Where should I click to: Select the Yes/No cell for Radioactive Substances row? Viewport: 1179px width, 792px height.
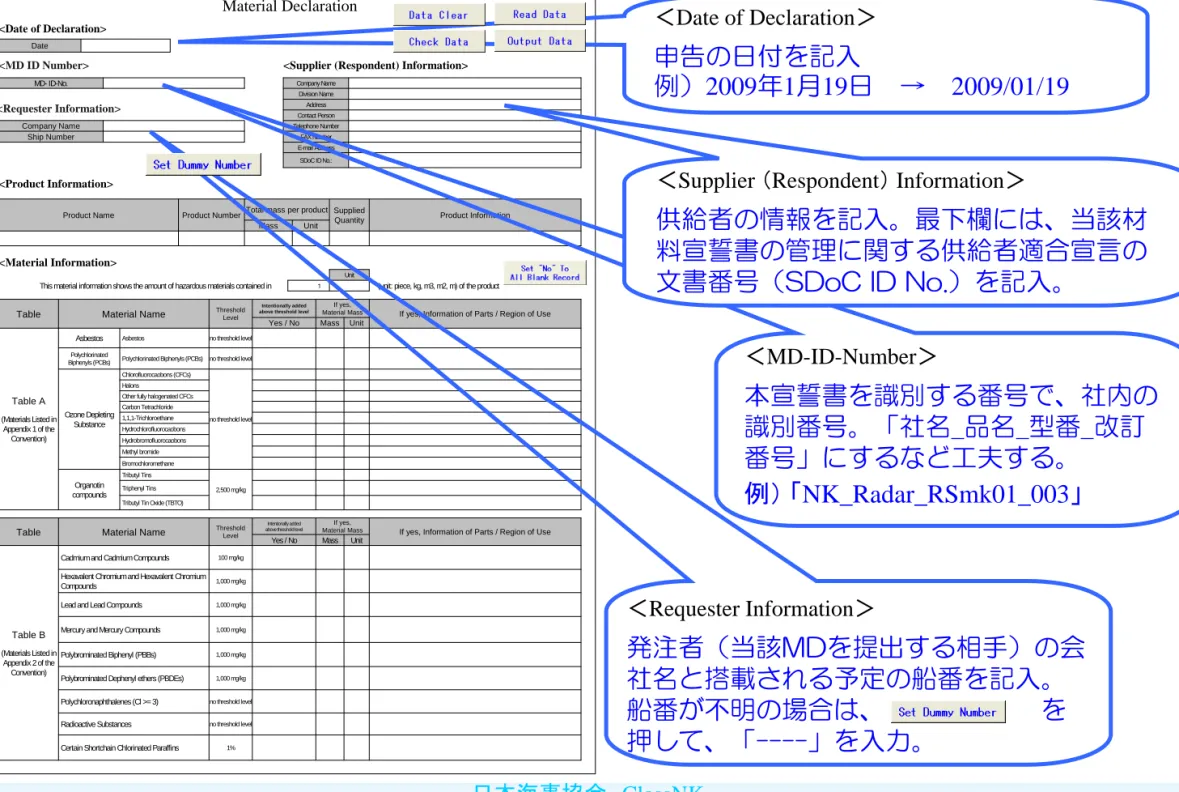tap(283, 724)
